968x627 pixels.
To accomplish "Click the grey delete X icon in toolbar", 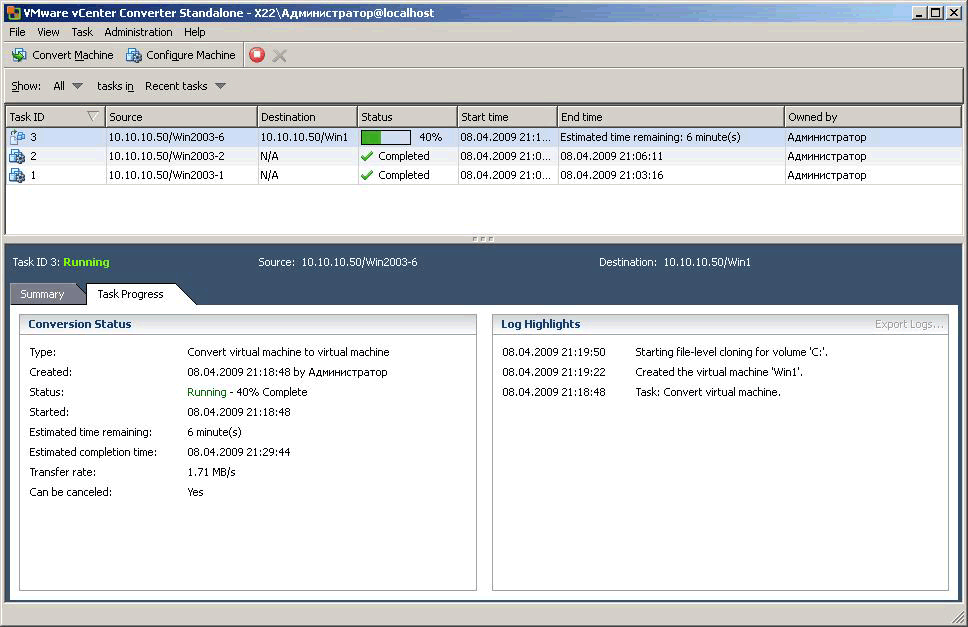I will point(279,56).
